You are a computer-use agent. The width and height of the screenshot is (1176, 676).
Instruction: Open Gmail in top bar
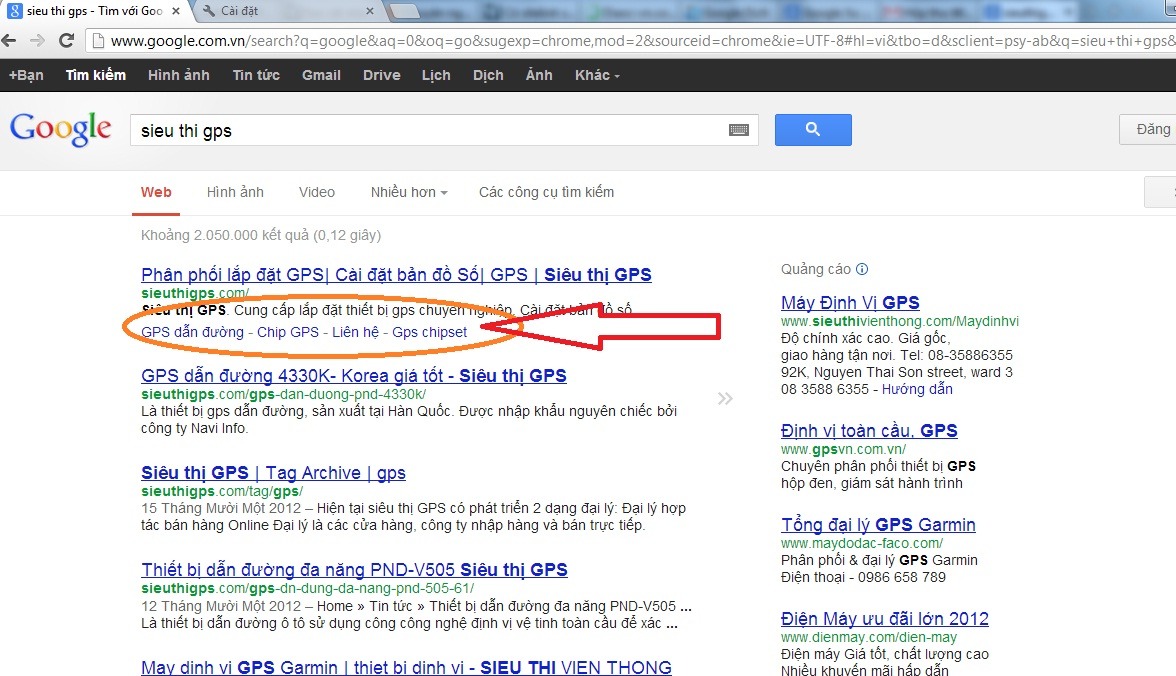[x=321, y=75]
